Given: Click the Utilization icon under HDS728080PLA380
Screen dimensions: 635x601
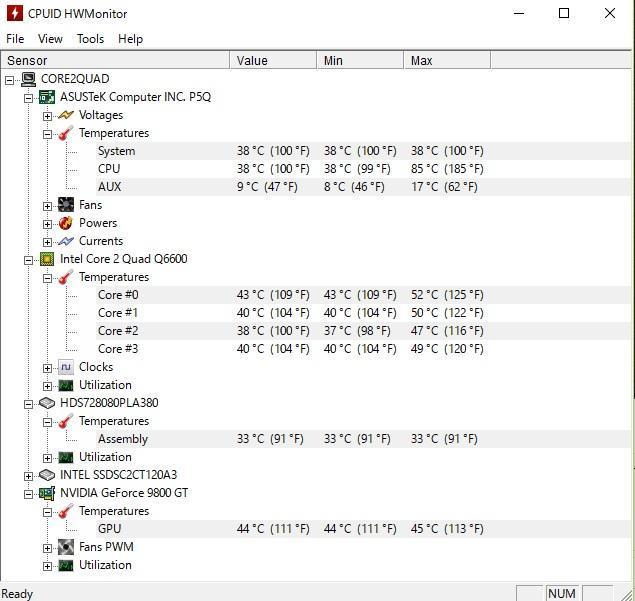Looking at the screenshot, I should point(66,457).
